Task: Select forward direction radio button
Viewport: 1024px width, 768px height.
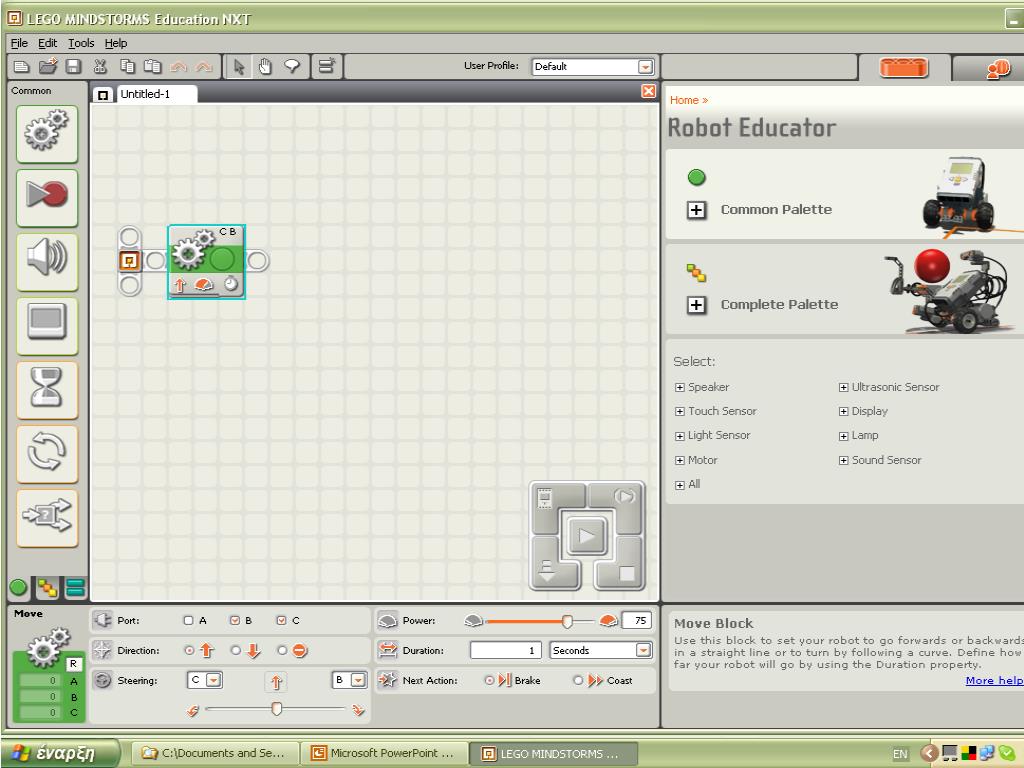Action: tap(189, 650)
